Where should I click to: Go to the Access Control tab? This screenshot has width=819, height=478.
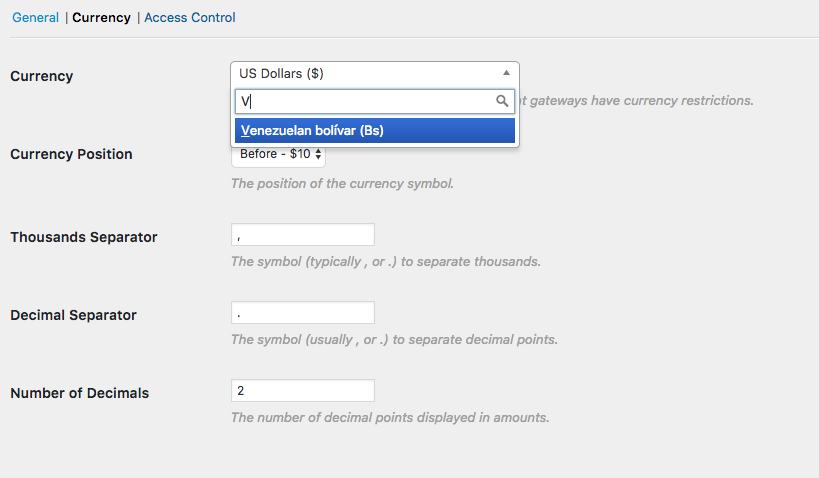190,17
